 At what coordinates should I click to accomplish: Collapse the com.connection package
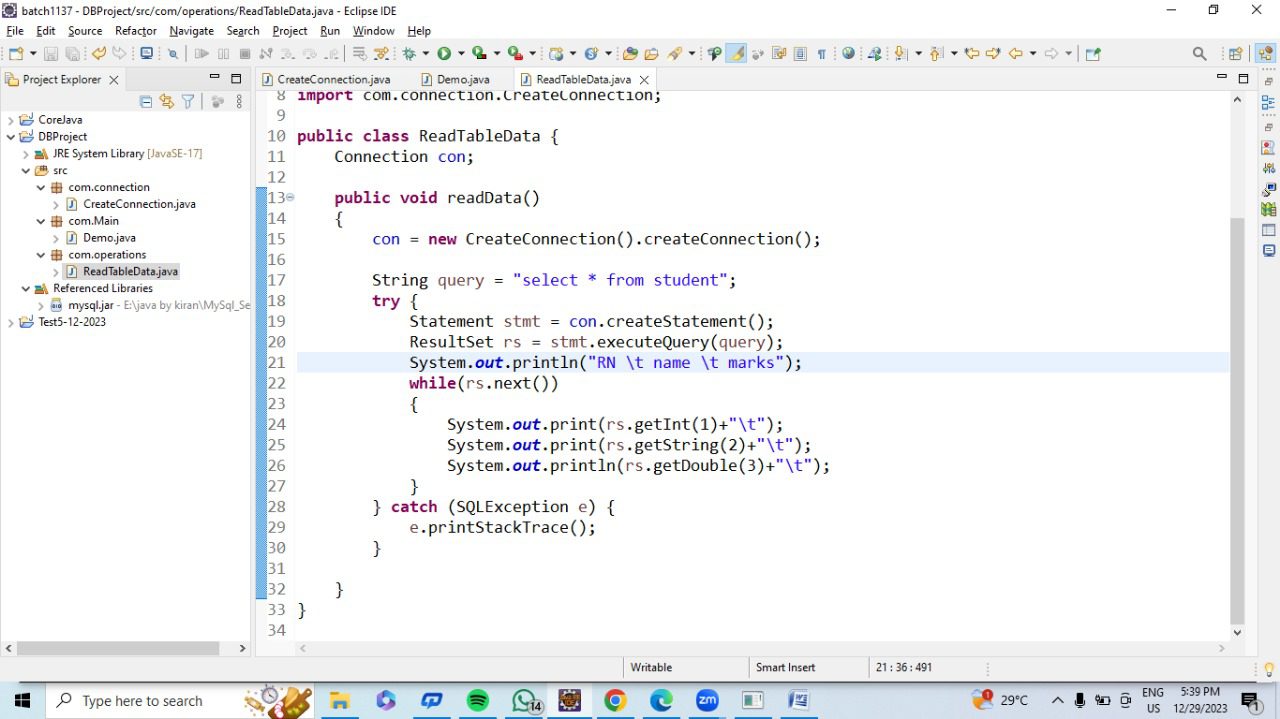41,187
